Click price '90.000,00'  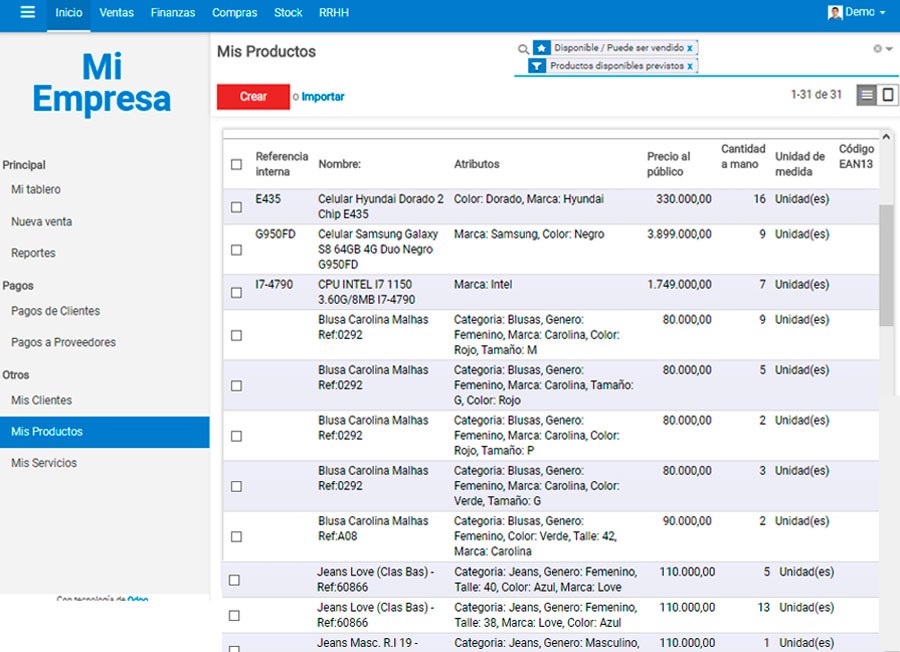[x=687, y=521]
